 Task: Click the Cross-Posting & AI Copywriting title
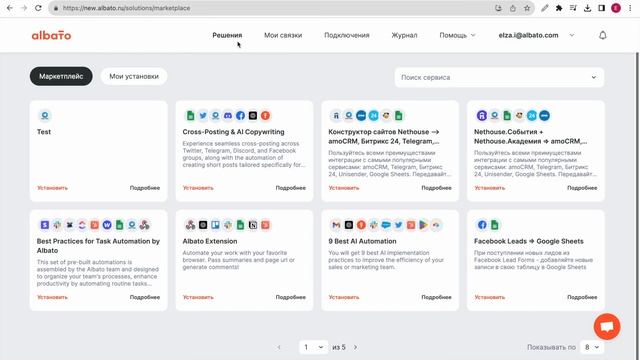coord(233,132)
